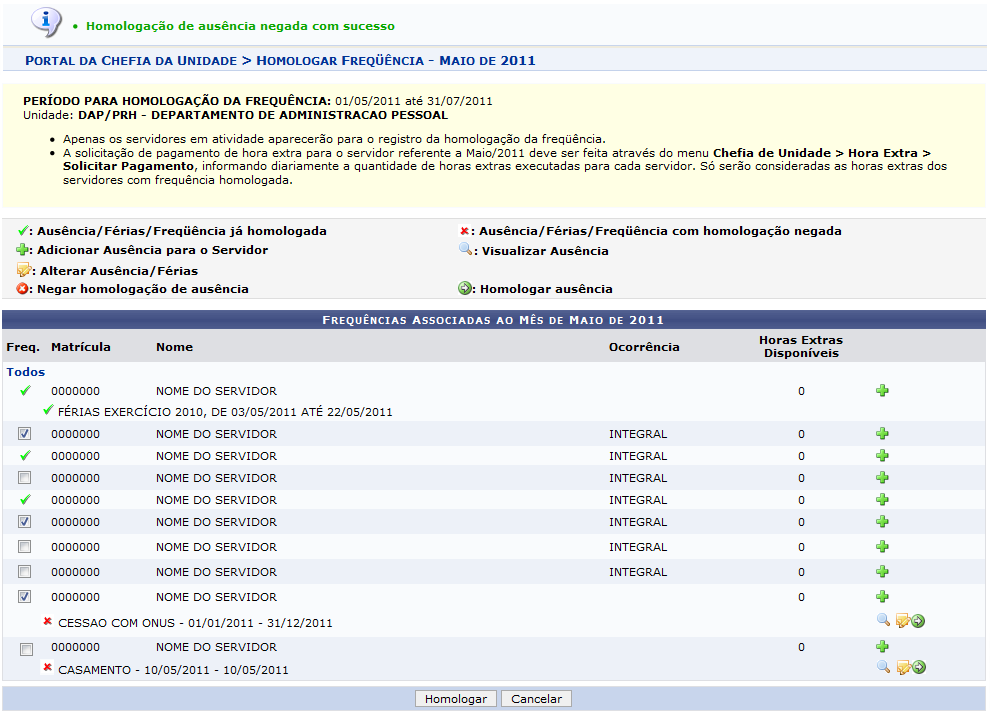Tick the checkbox on the last INTEGRAL row
Image resolution: width=990 pixels, height=715 pixels.
point(25,572)
